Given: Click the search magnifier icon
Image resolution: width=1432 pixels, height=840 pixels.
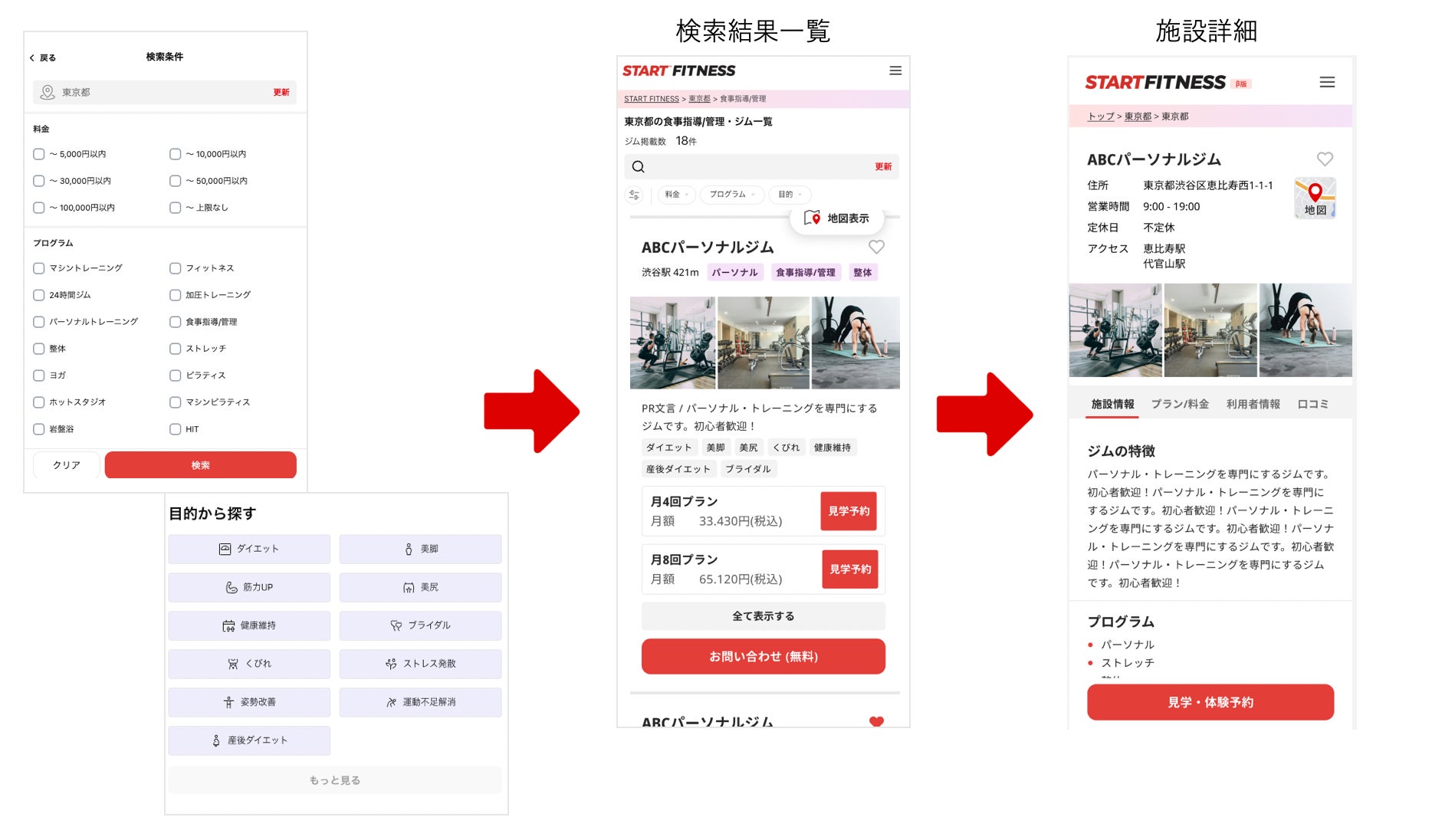Looking at the screenshot, I should [x=638, y=166].
